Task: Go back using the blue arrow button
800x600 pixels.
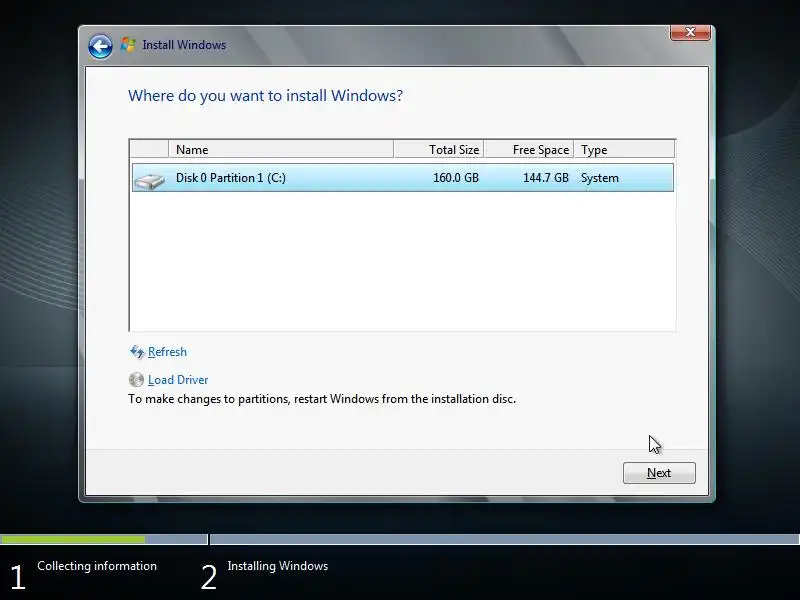Action: coord(100,47)
